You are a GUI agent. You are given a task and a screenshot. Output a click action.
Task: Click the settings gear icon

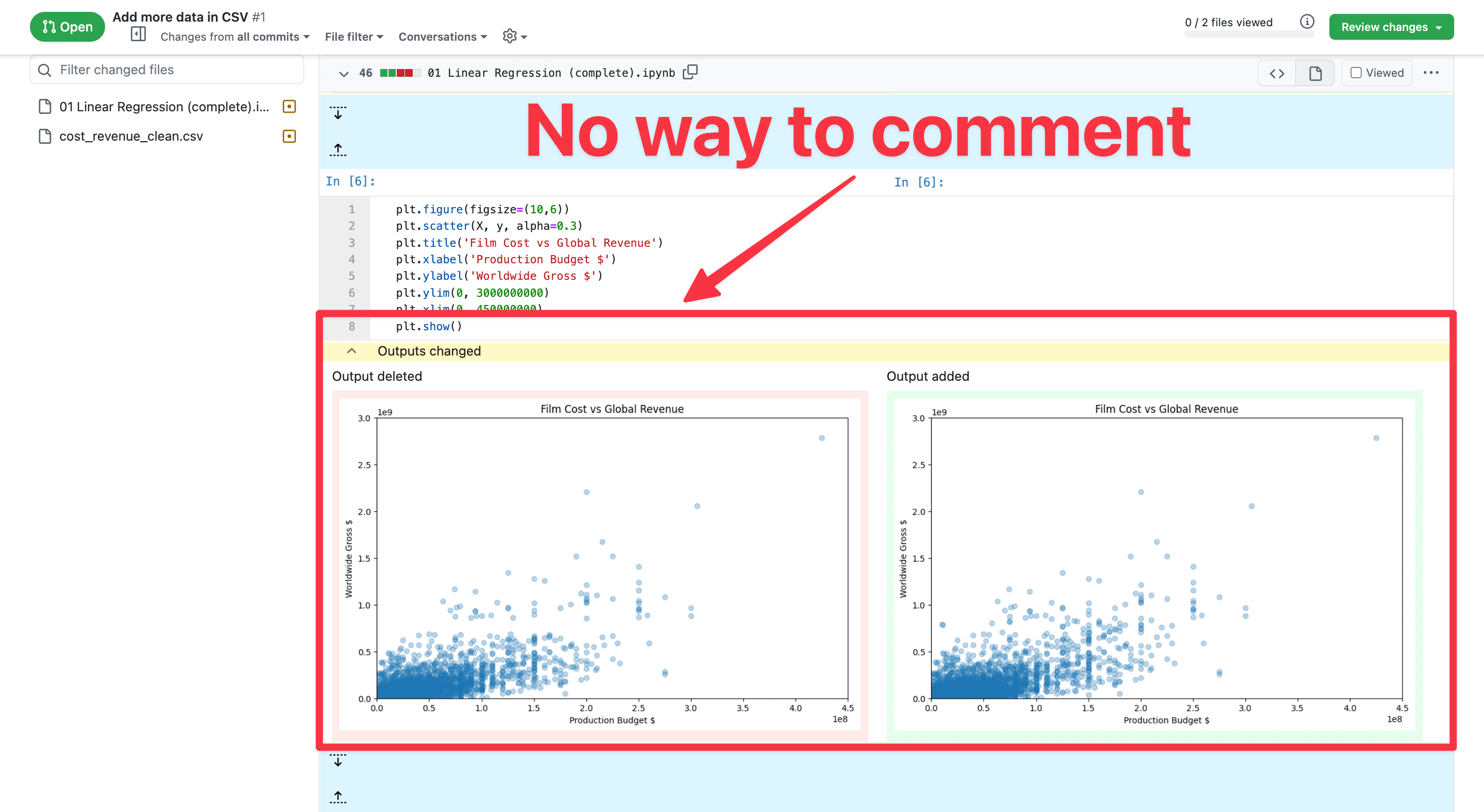pos(510,36)
